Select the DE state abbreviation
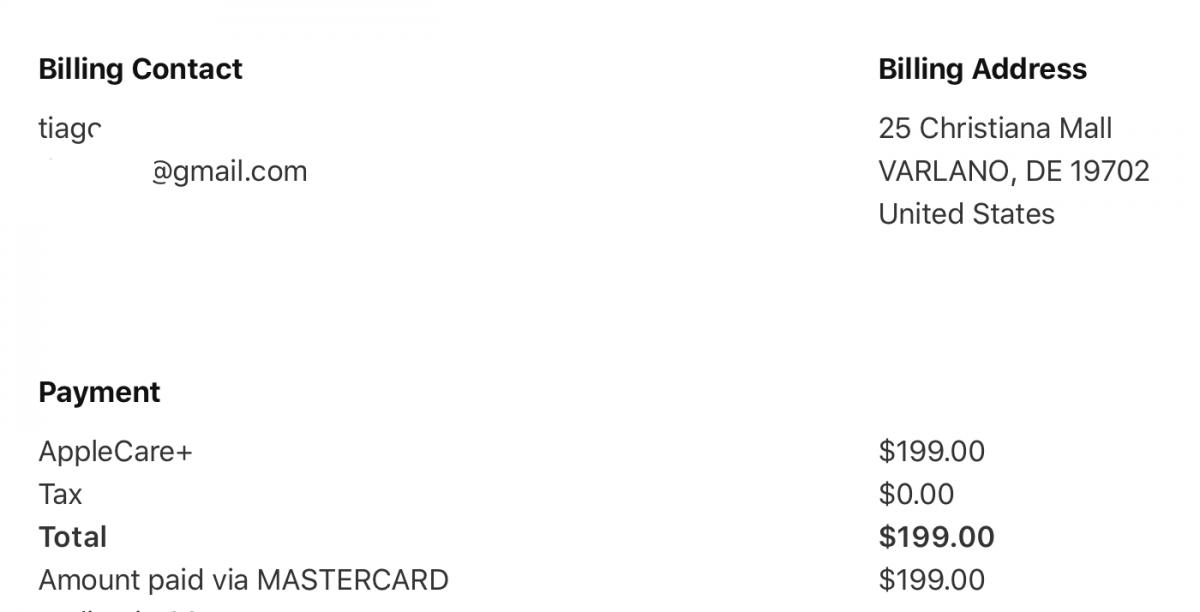This screenshot has width=1200, height=612. [x=1044, y=171]
